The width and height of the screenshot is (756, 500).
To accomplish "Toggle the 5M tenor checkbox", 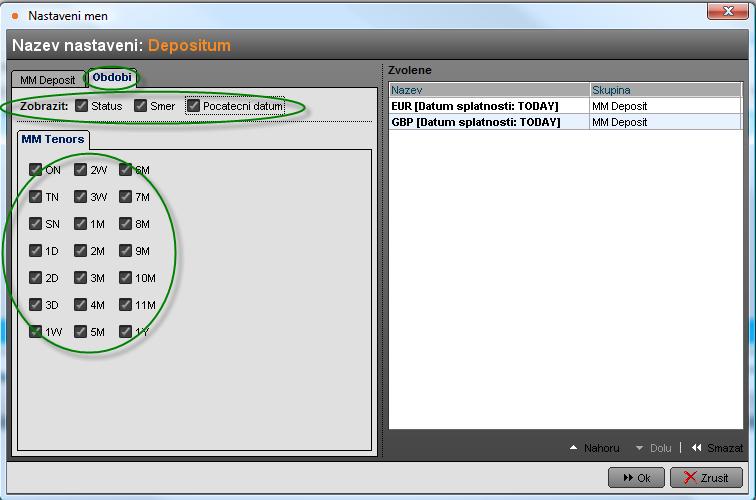I will click(81, 331).
